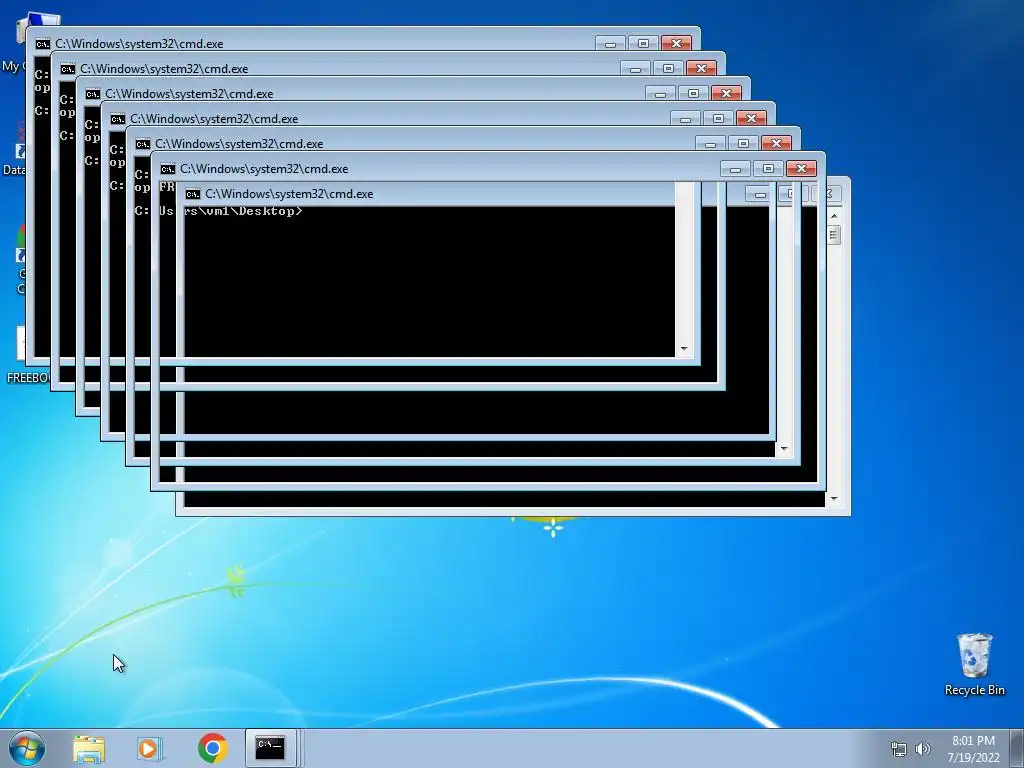Image resolution: width=1024 pixels, height=768 pixels.
Task: Open the volume speaker tray icon
Action: 923,749
